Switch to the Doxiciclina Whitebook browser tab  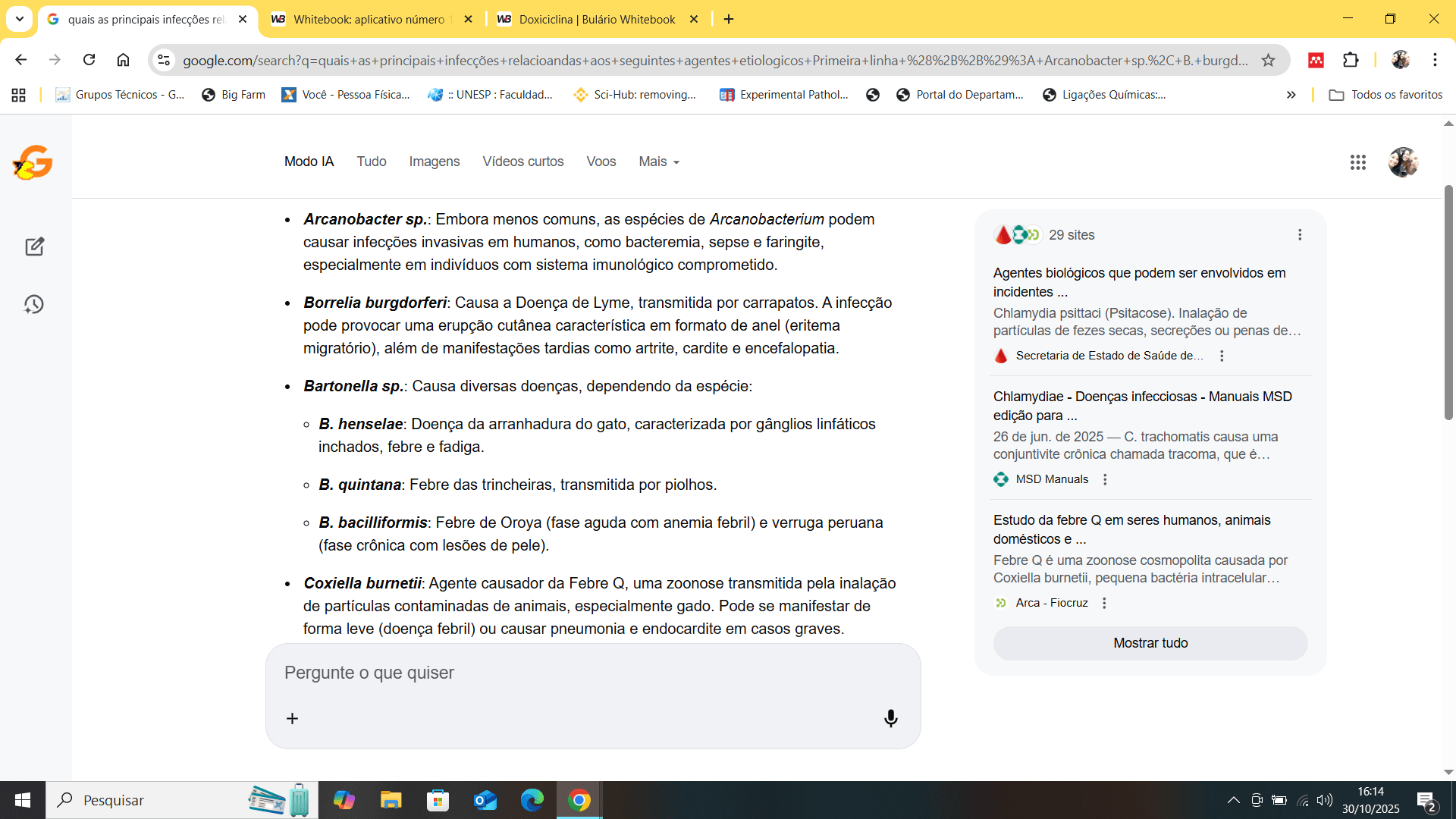[x=596, y=19]
